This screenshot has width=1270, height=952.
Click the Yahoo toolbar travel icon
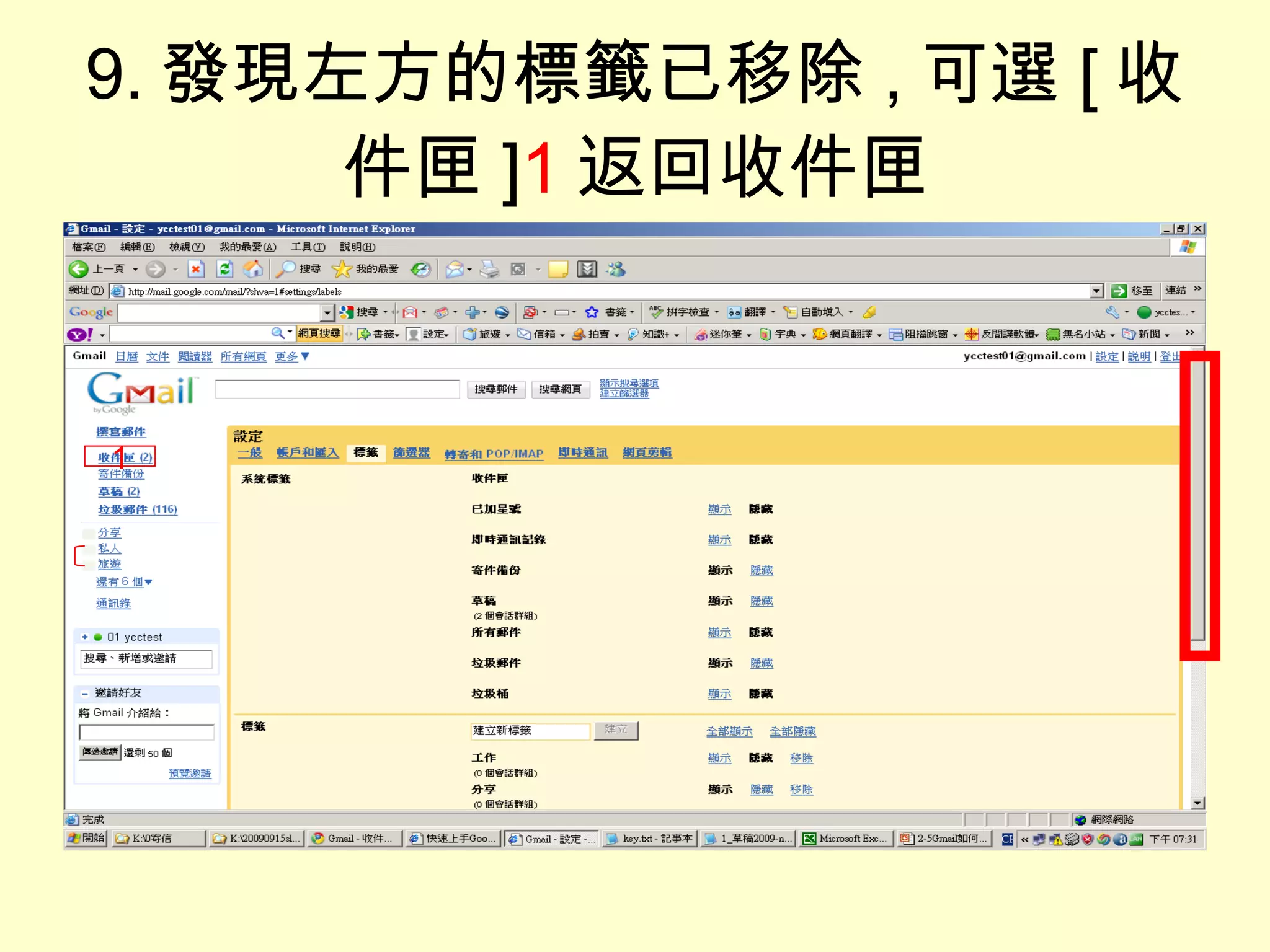470,335
